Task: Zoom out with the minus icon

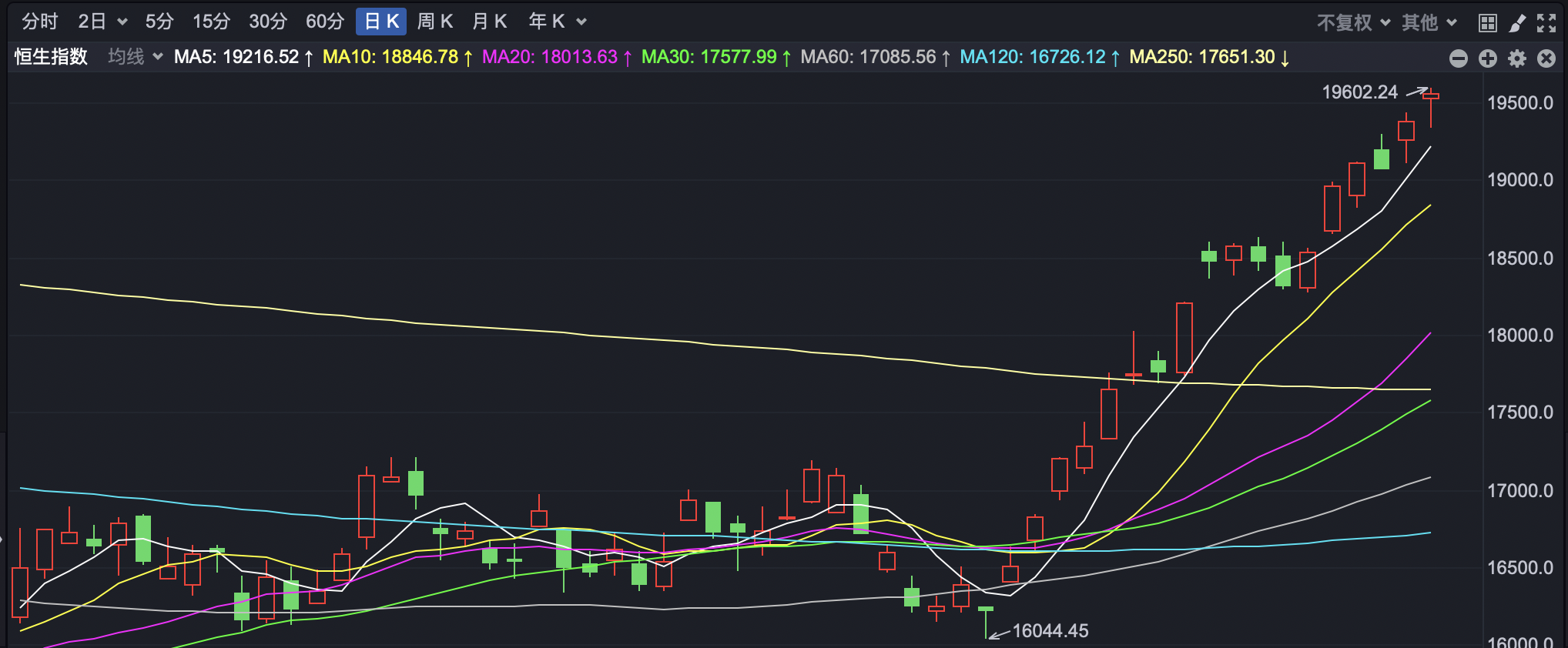Action: coord(1458,58)
